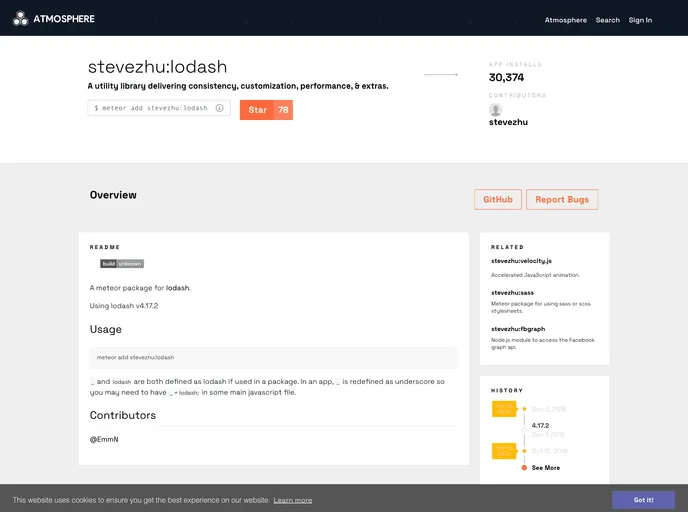Open the GitHub repository button

[498, 200]
